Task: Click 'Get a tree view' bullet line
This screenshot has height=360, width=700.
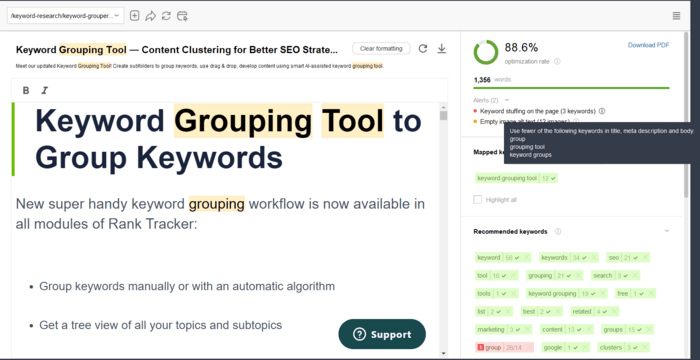Action: pyautogui.click(x=161, y=325)
